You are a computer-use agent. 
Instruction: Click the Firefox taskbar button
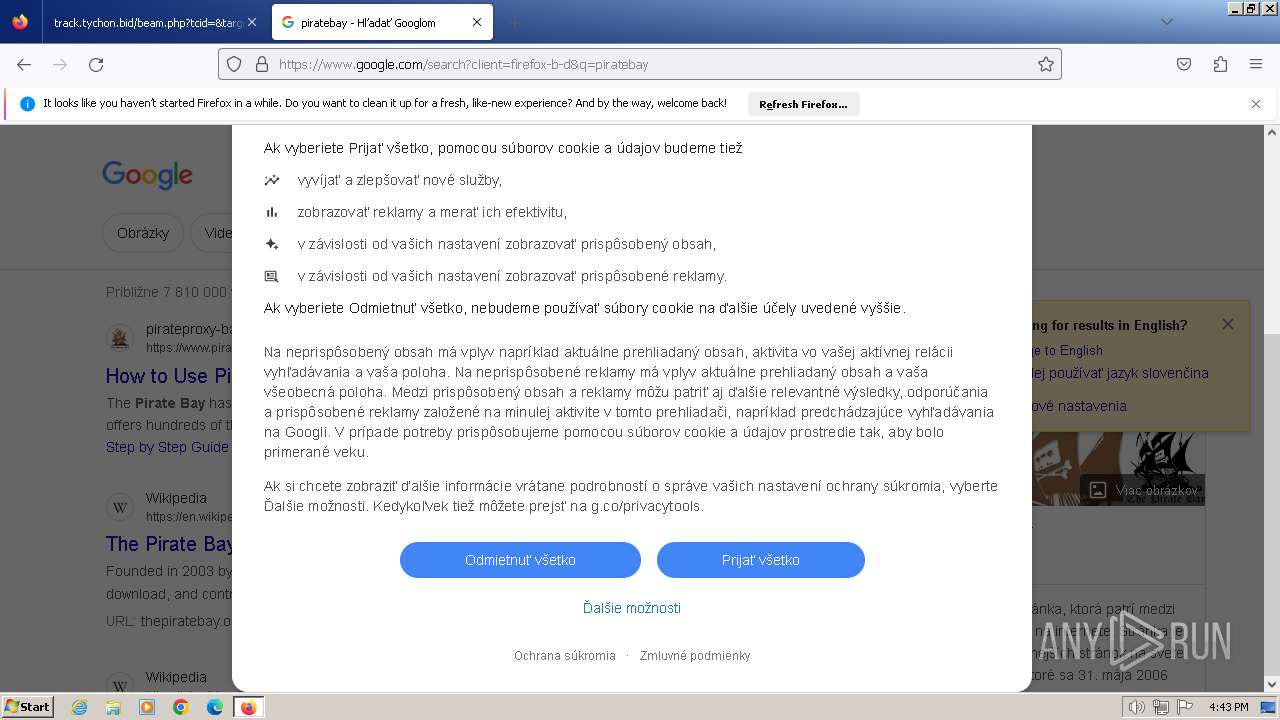tap(249, 707)
